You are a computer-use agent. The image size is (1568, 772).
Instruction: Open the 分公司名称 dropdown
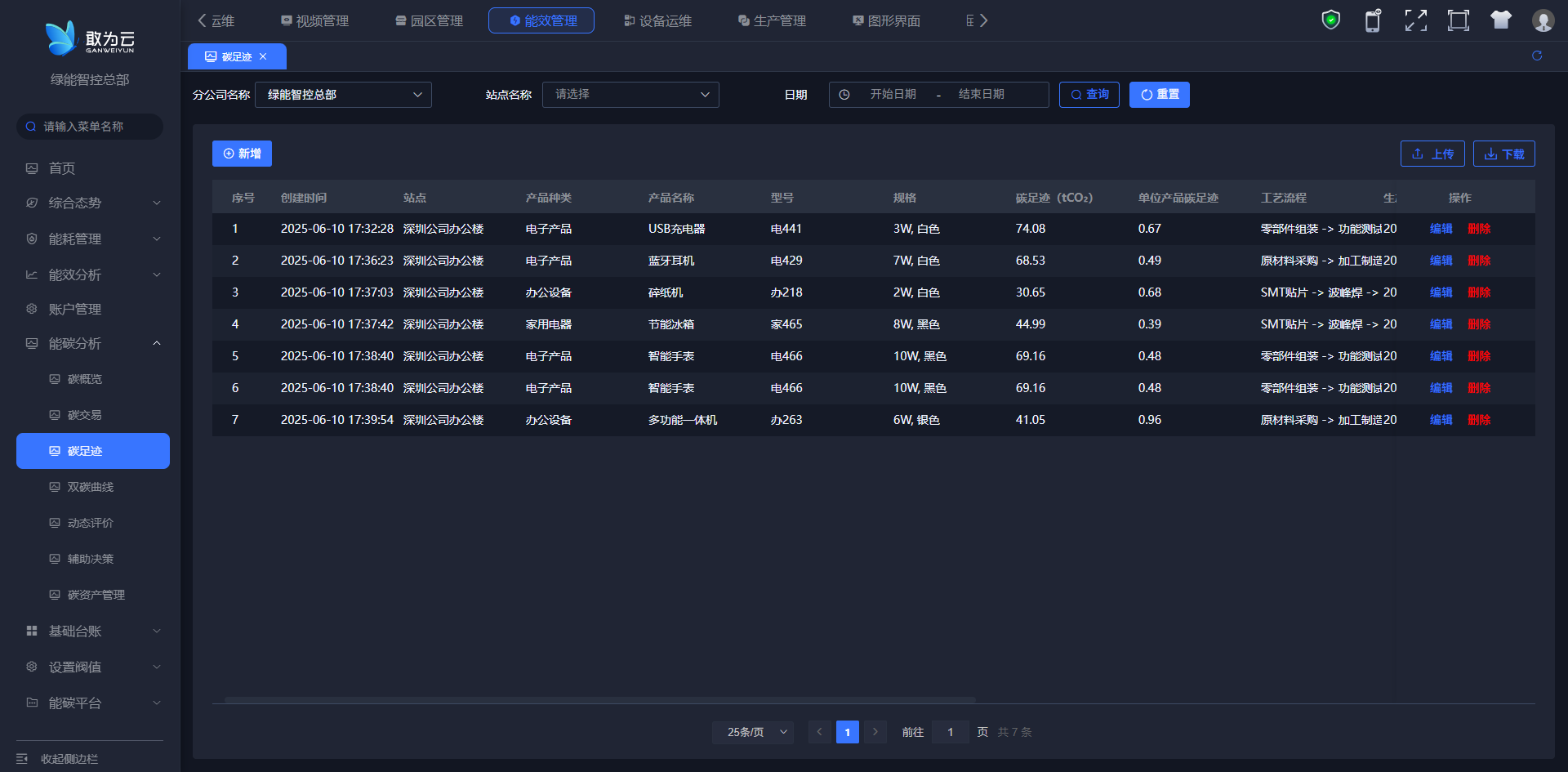pos(343,95)
